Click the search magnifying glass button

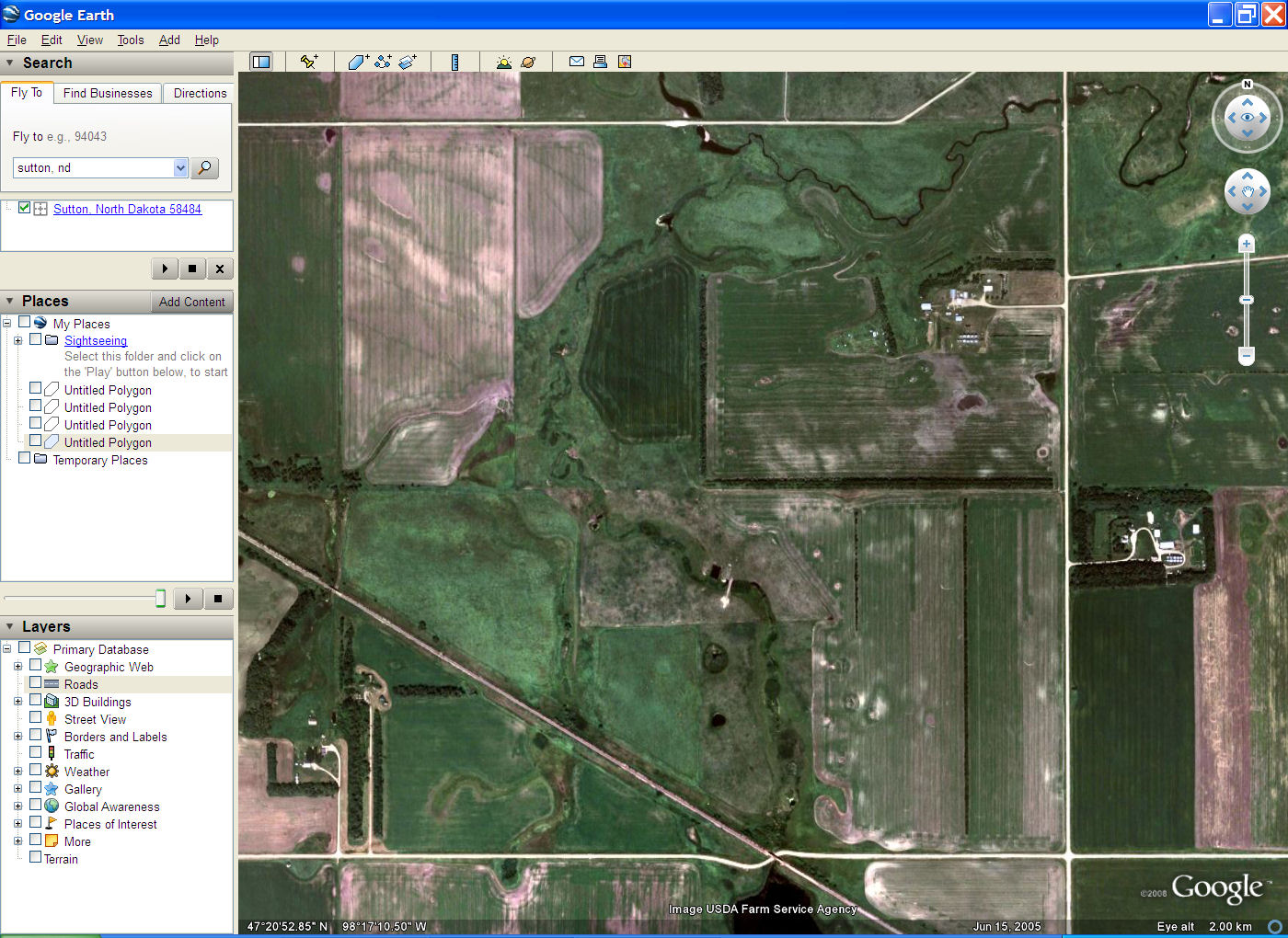tap(205, 167)
